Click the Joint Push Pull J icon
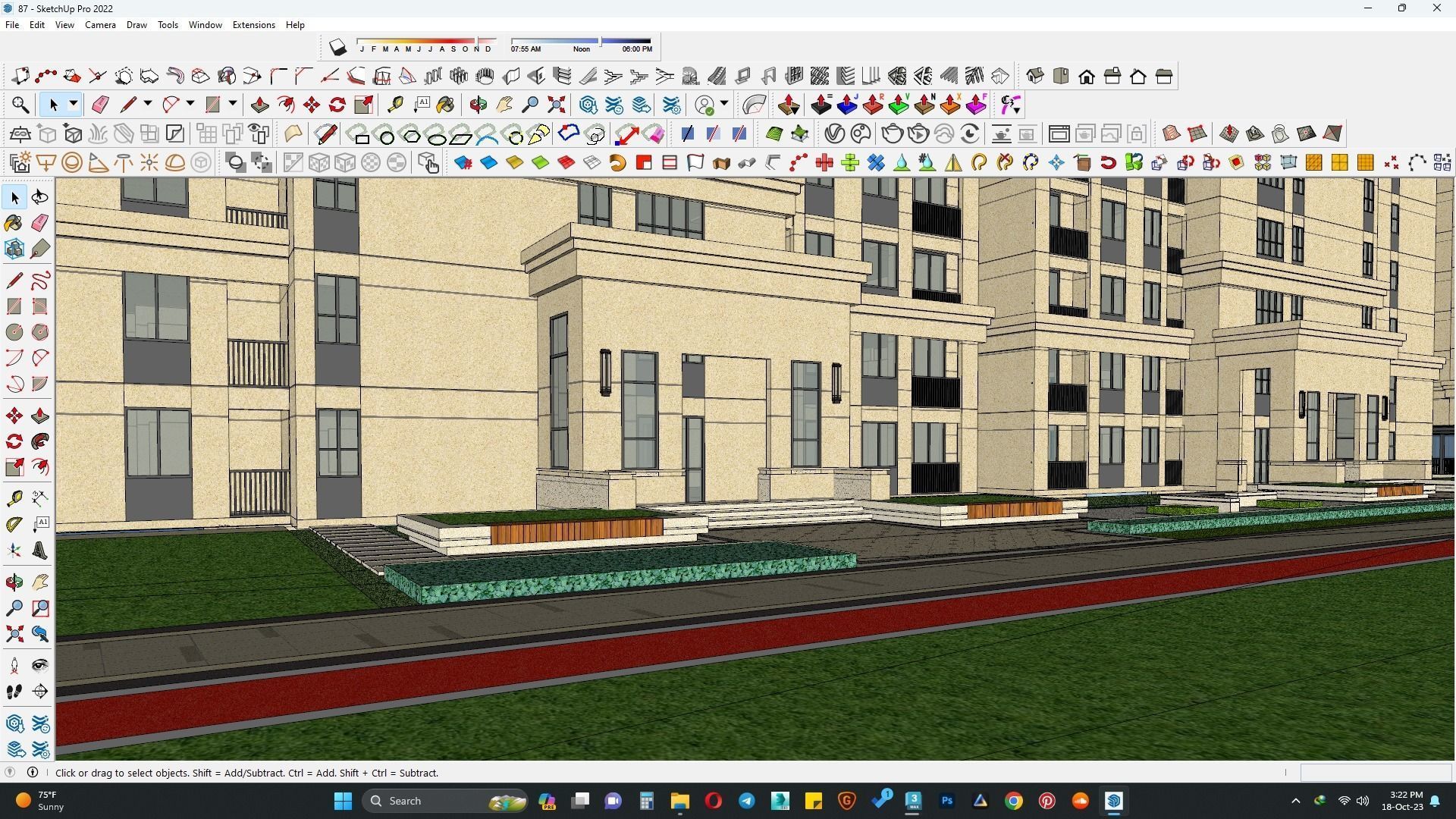Image resolution: width=1456 pixels, height=819 pixels. 847,105
